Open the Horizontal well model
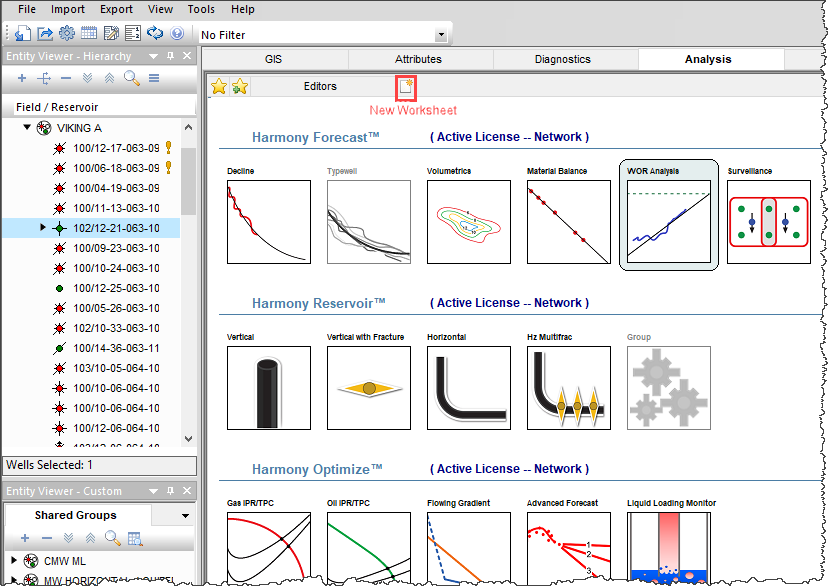This screenshot has width=828, height=586. tap(468, 387)
